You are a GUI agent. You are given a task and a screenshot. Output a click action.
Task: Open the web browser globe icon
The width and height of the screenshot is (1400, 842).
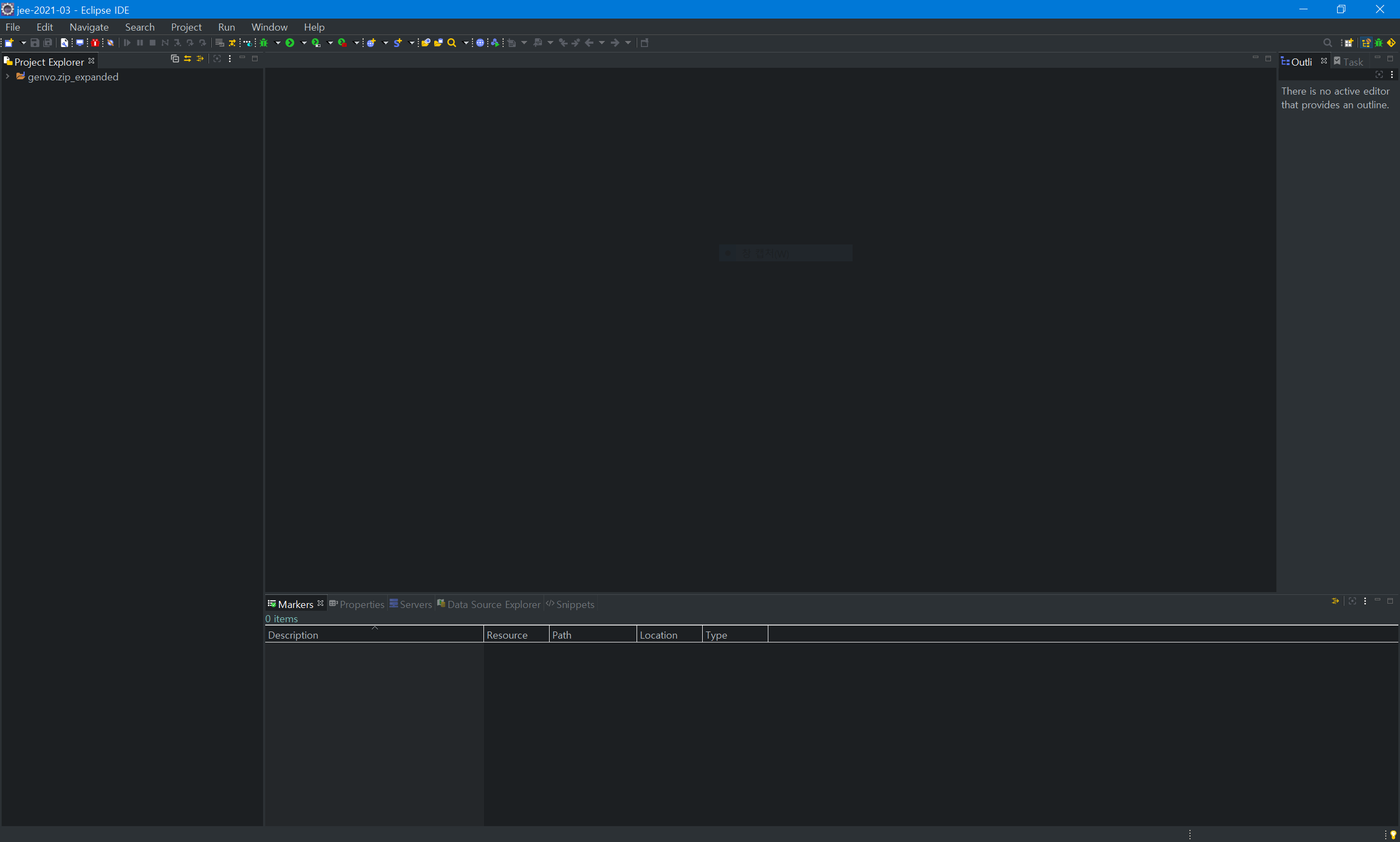click(480, 43)
